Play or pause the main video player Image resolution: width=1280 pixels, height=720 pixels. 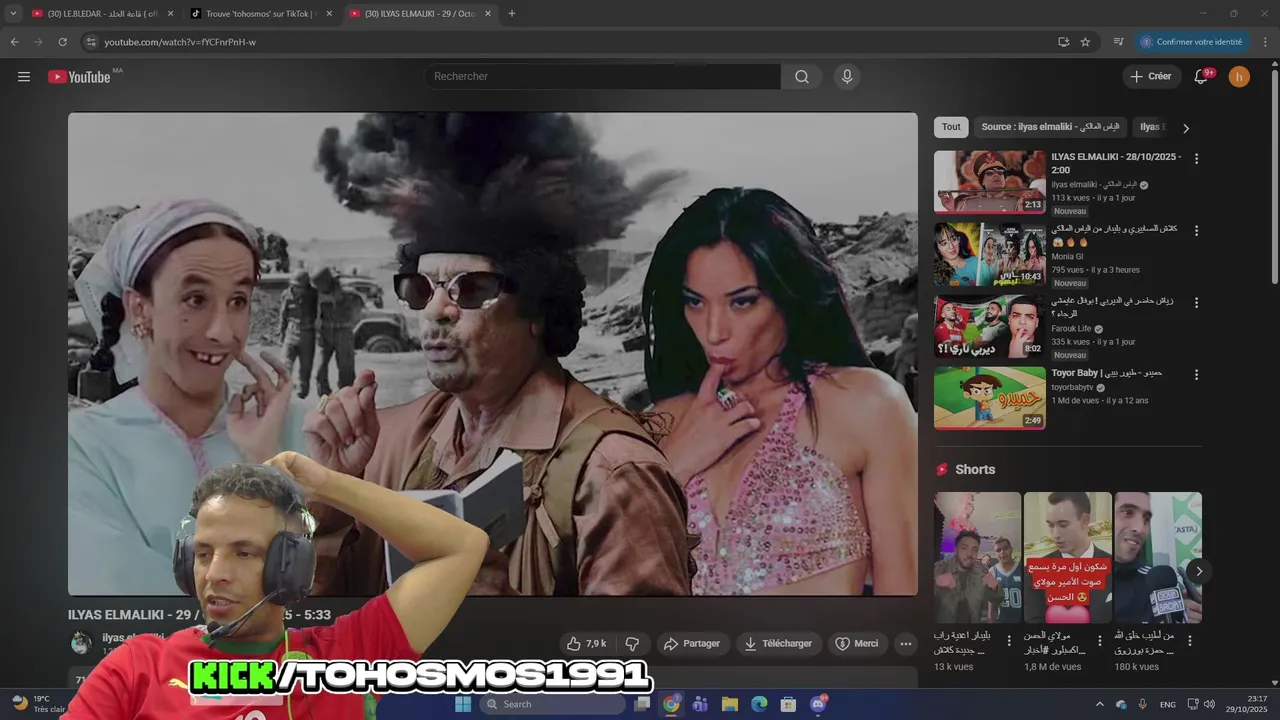[x=492, y=354]
